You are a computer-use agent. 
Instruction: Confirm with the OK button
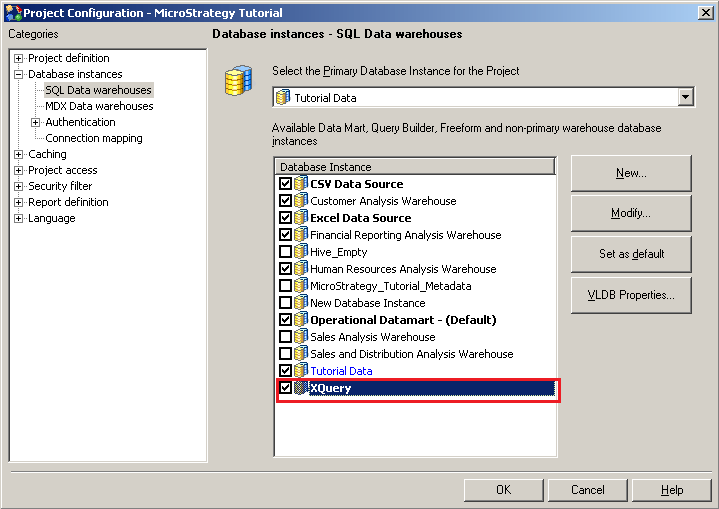(503, 490)
